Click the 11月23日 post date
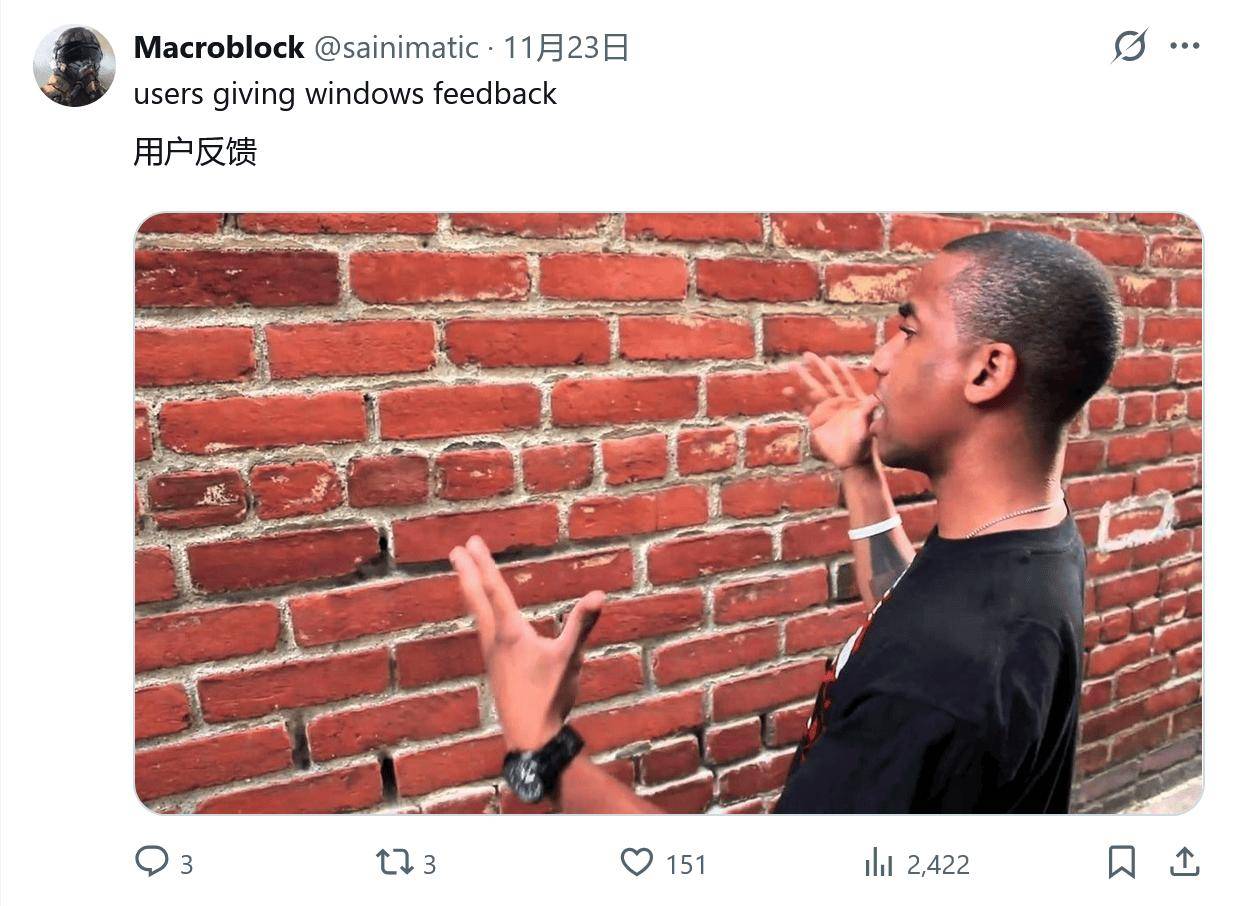Image resolution: width=1237 pixels, height=906 pixels. 566,47
